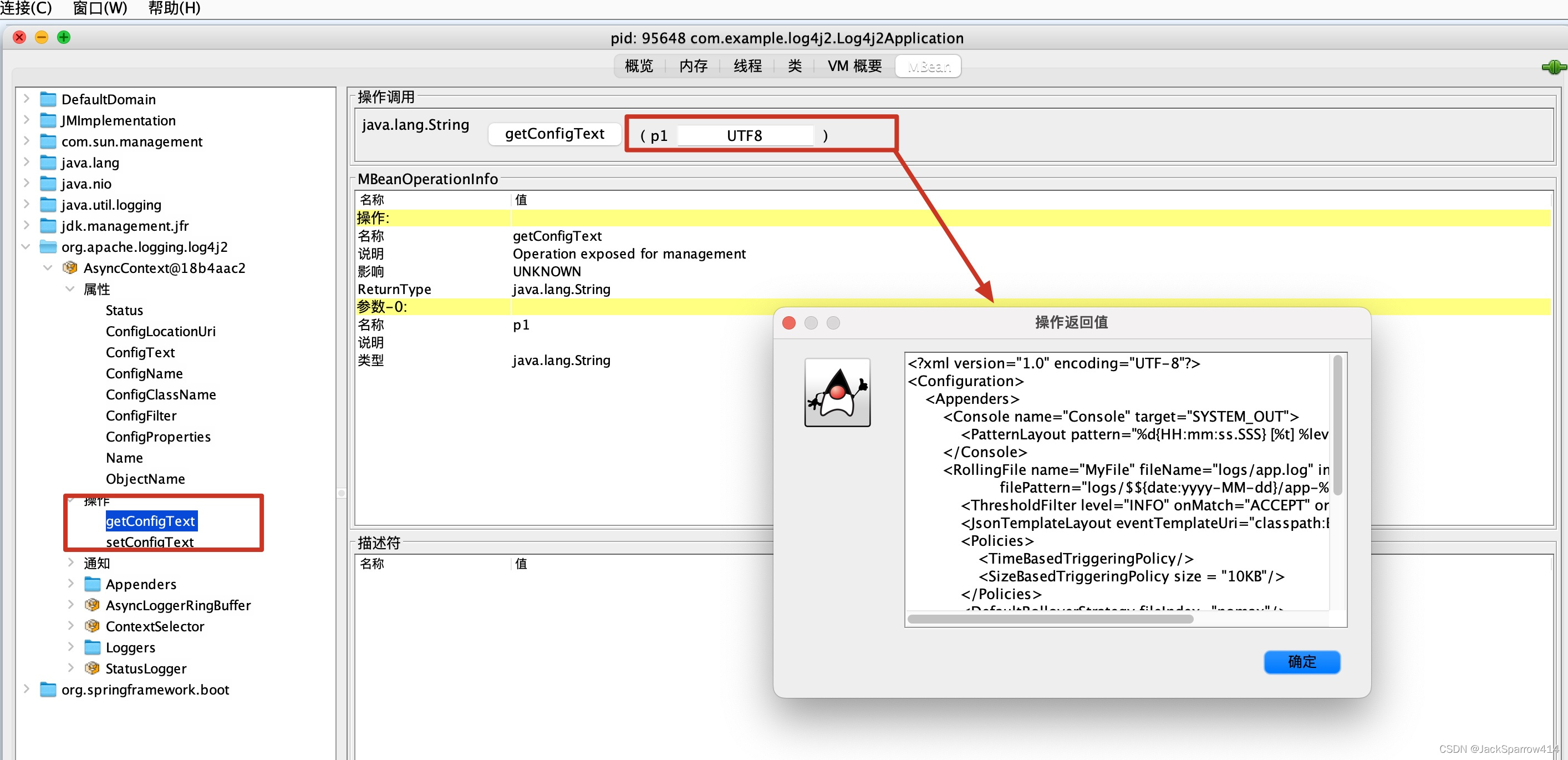Click the ContextSelector bean icon
Viewport: 1568px width, 760px height.
click(x=93, y=626)
